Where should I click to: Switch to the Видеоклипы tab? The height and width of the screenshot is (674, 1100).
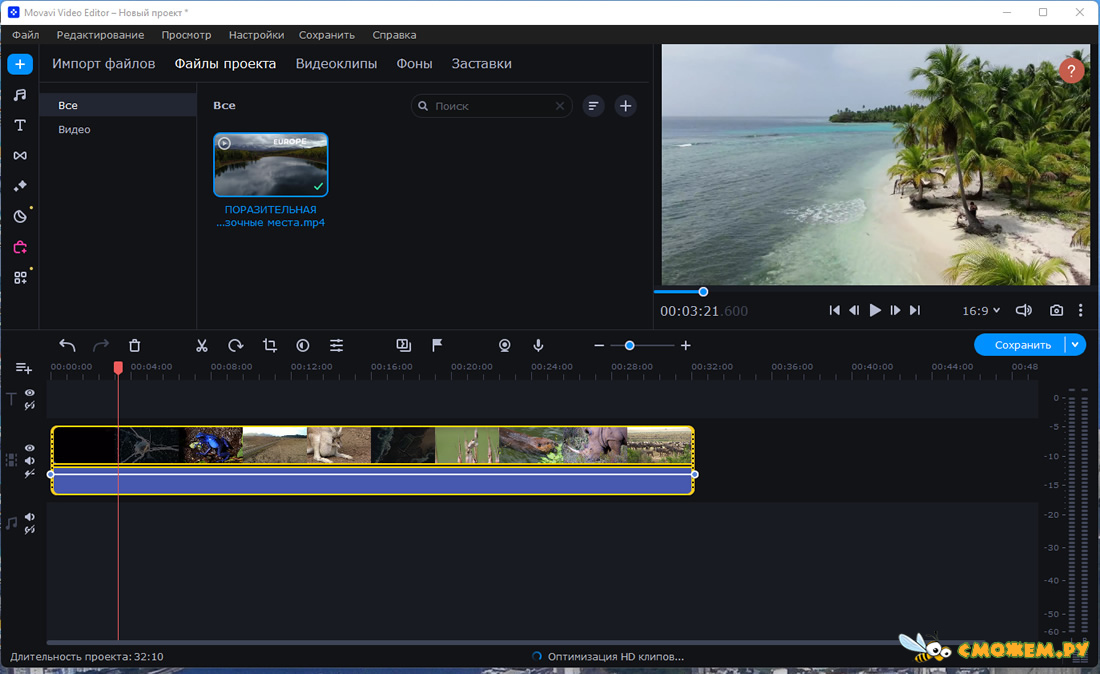coord(336,64)
